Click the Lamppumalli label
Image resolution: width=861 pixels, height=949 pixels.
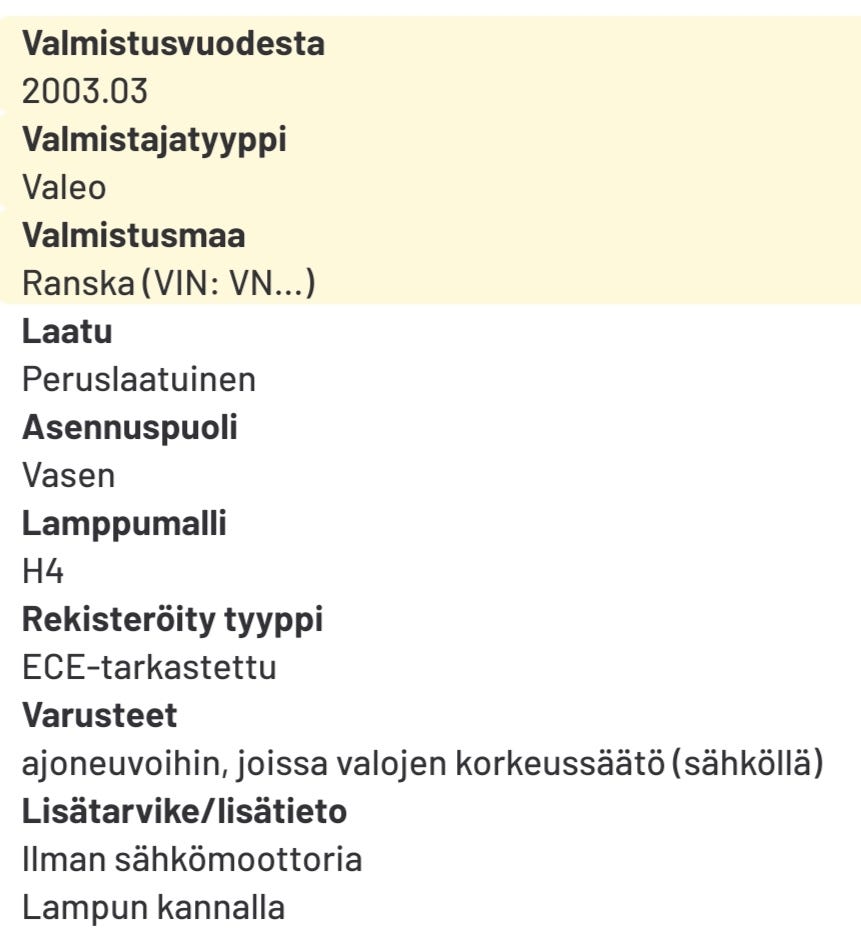click(124, 524)
